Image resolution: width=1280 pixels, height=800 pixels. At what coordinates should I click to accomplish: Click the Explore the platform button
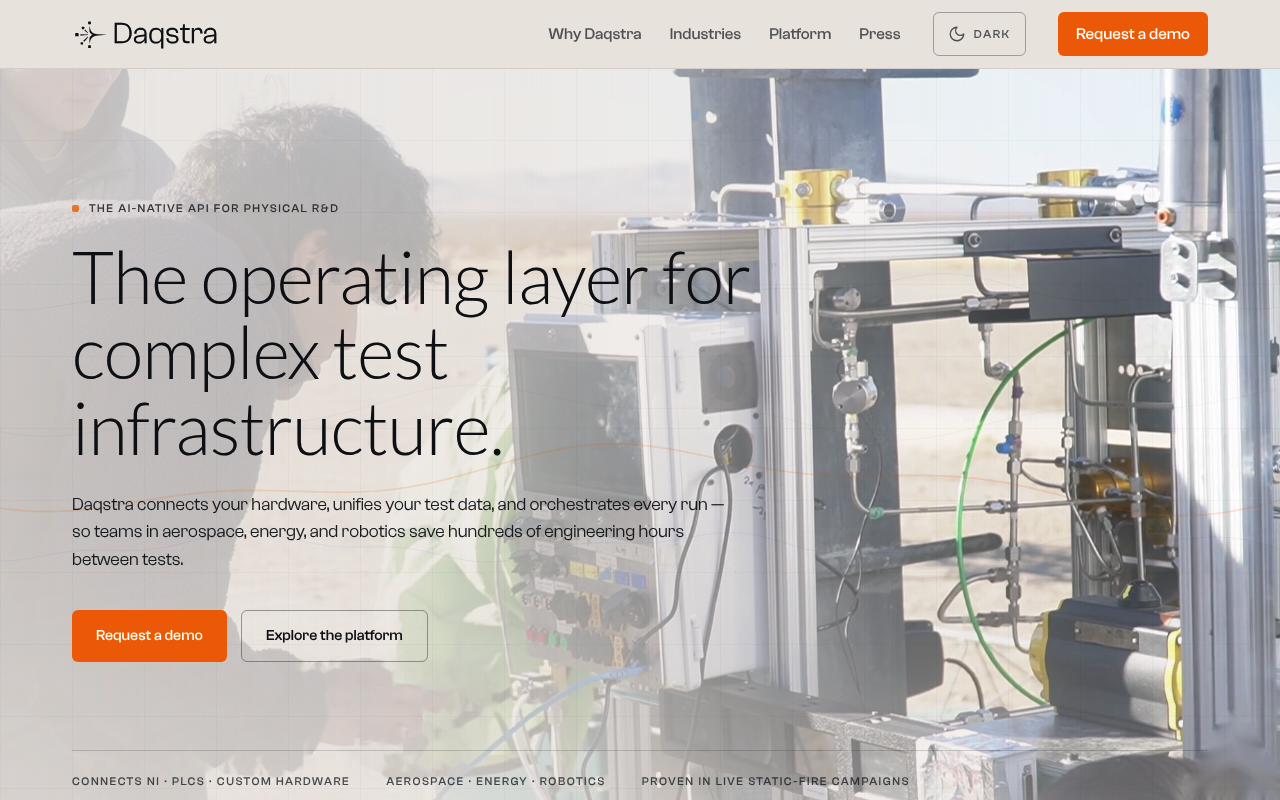pos(334,636)
